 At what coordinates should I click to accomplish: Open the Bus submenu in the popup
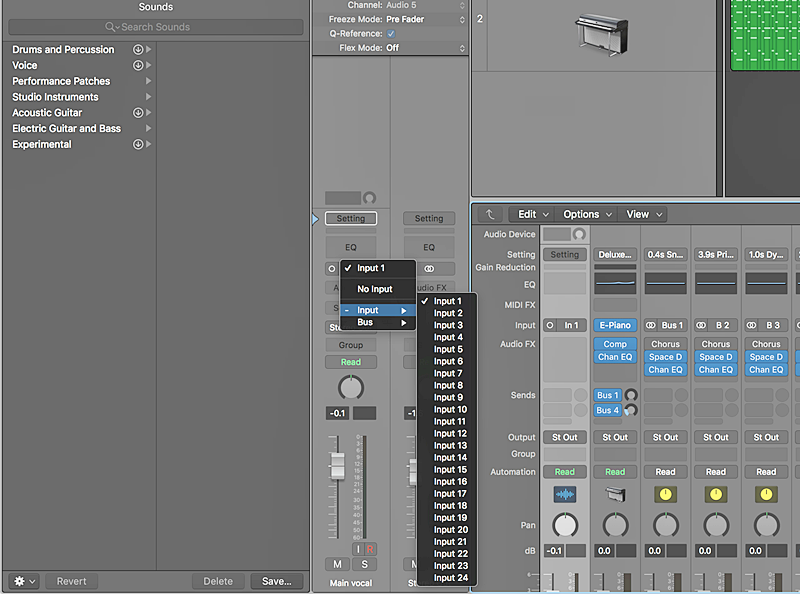point(378,323)
